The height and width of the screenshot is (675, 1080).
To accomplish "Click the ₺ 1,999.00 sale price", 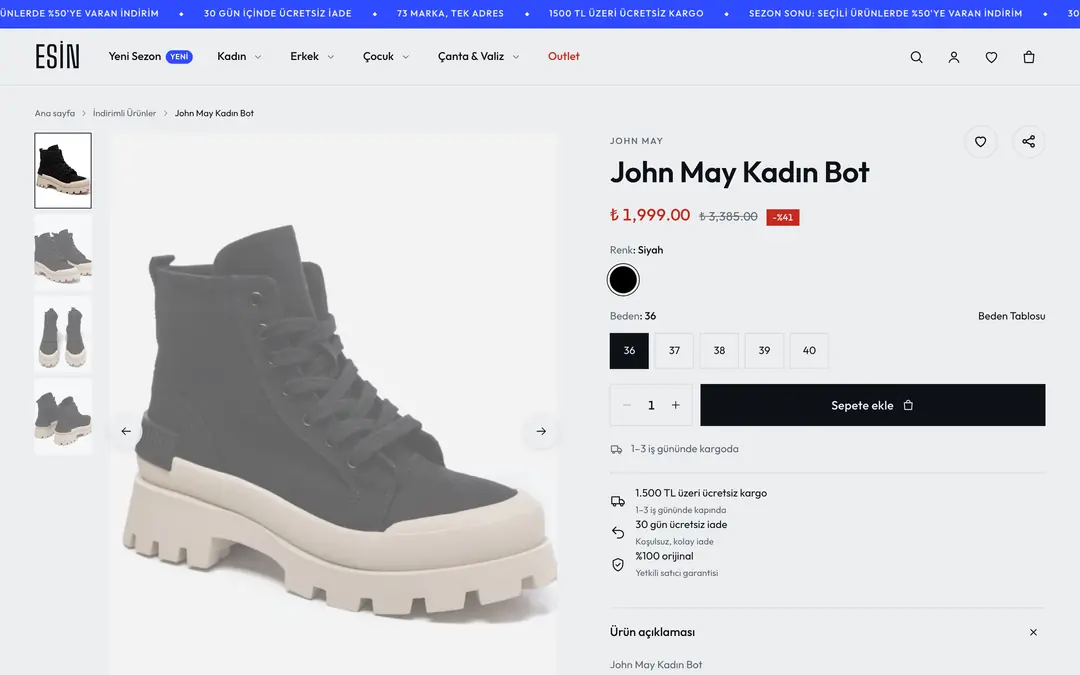I will pos(650,215).
